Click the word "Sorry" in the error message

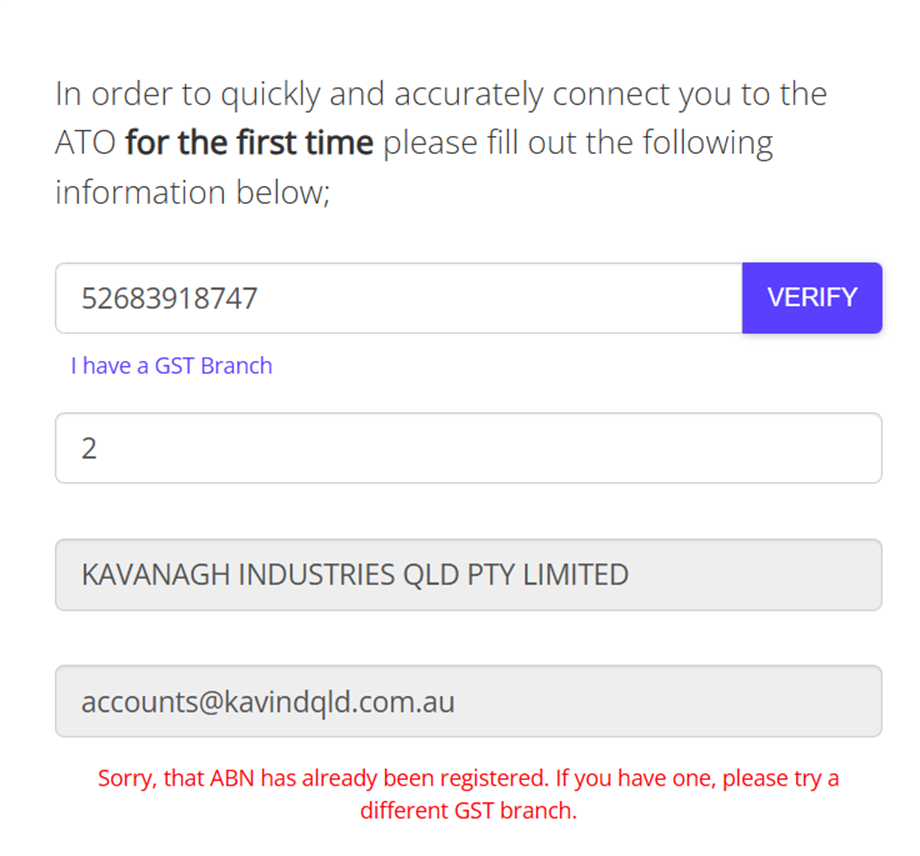click(x=126, y=778)
